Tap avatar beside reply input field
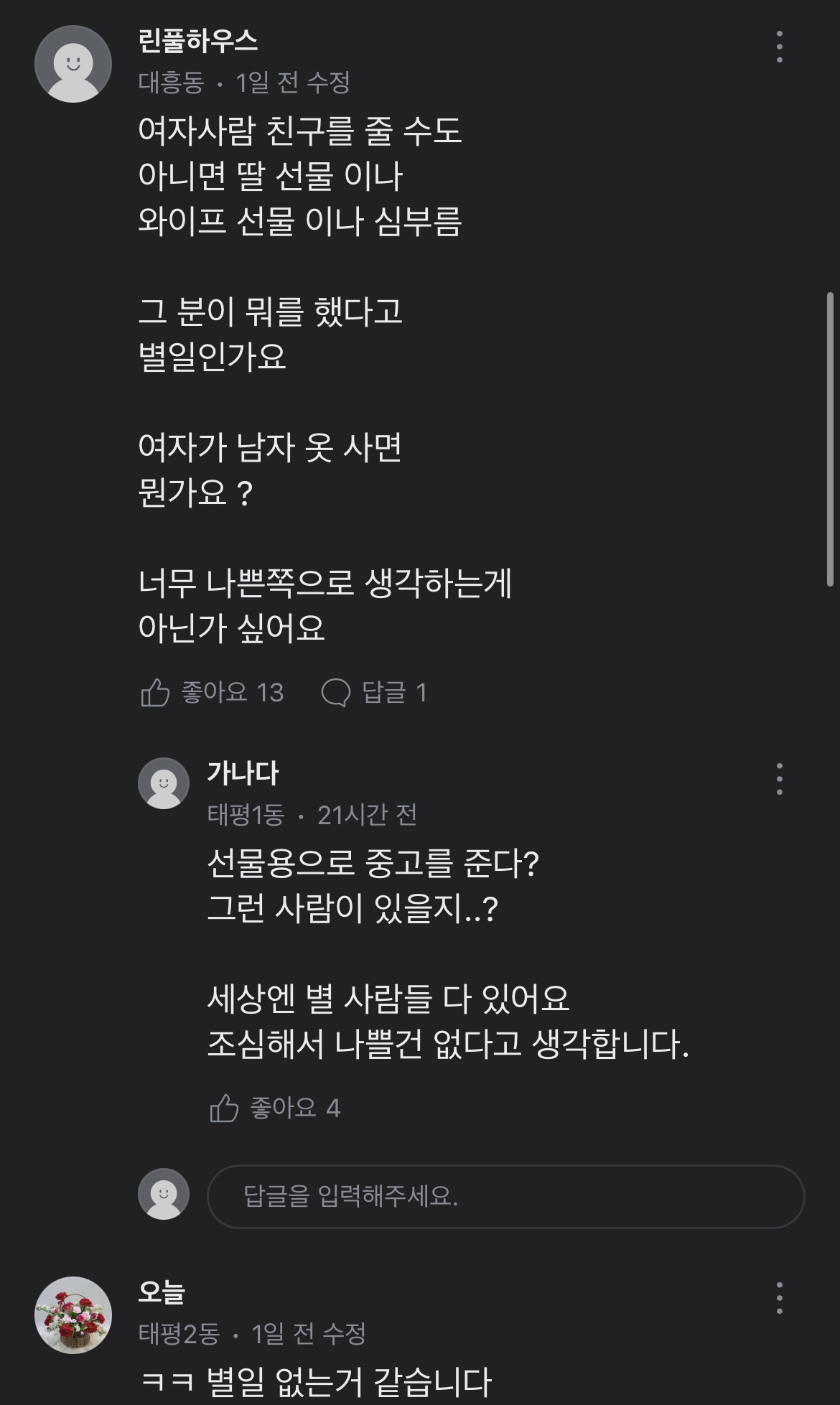The height and width of the screenshot is (1405, 840). 164,1194
